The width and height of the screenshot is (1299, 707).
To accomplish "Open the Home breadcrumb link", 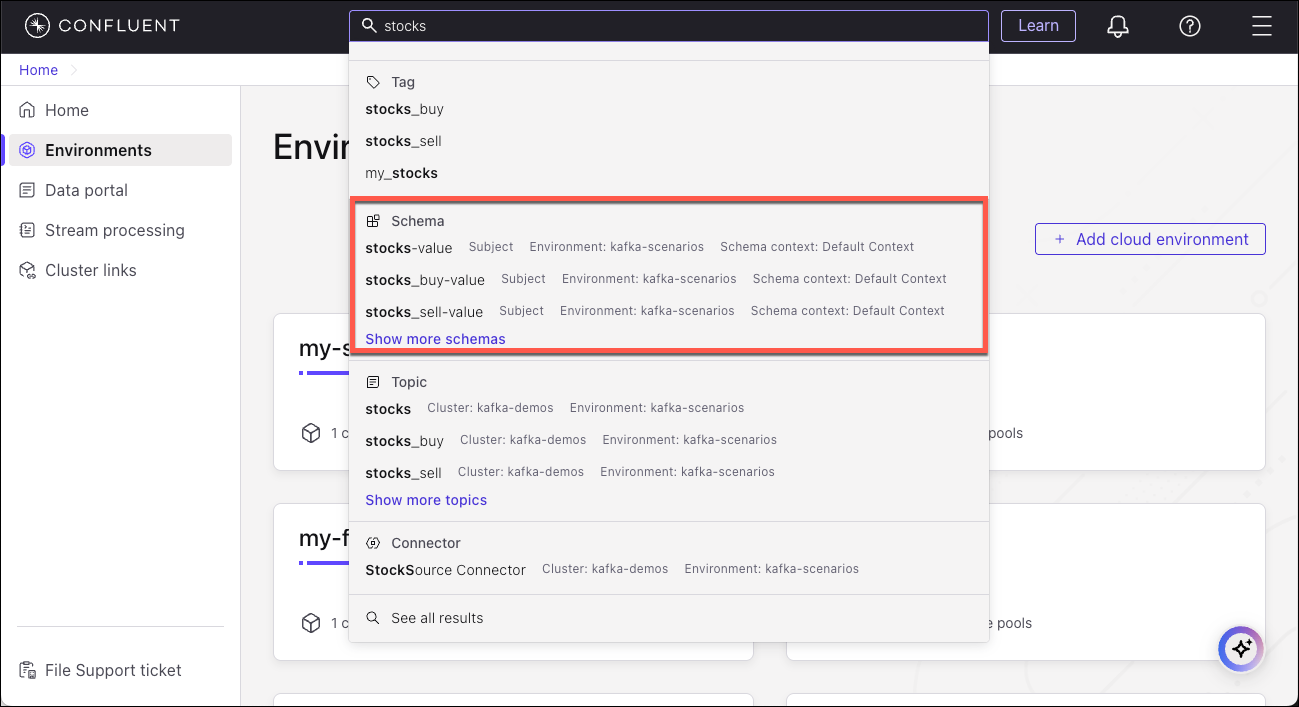I will point(38,69).
